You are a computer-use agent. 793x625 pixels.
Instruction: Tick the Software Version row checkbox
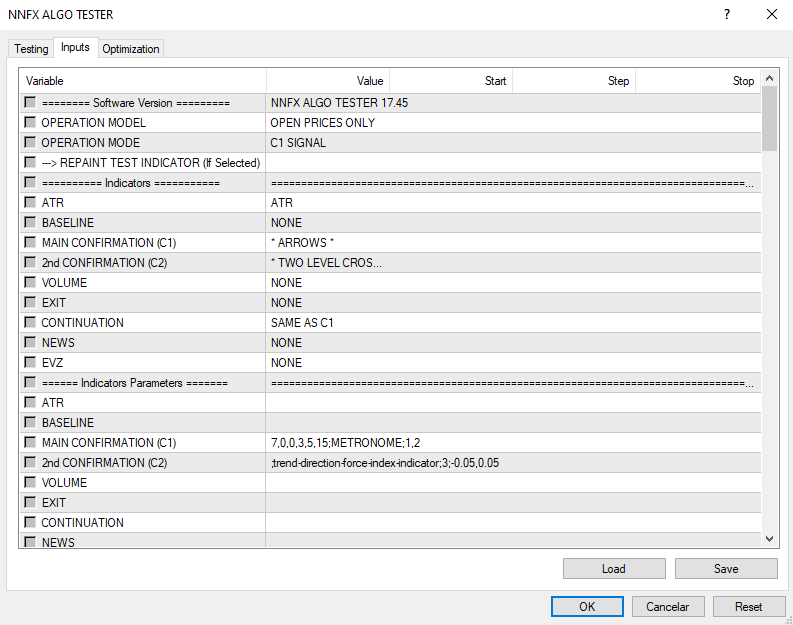tap(30, 103)
